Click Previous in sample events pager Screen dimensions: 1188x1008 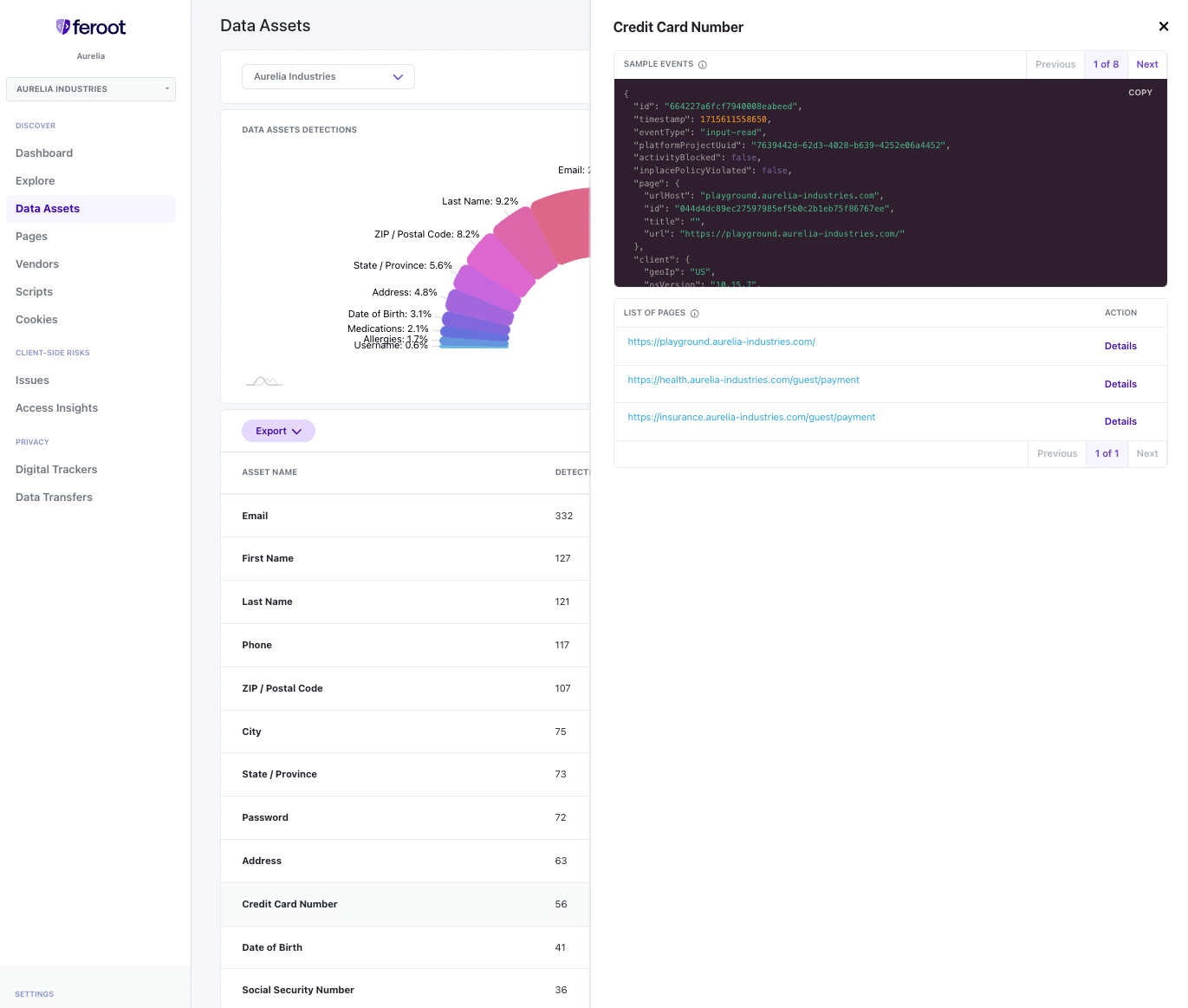click(1055, 64)
